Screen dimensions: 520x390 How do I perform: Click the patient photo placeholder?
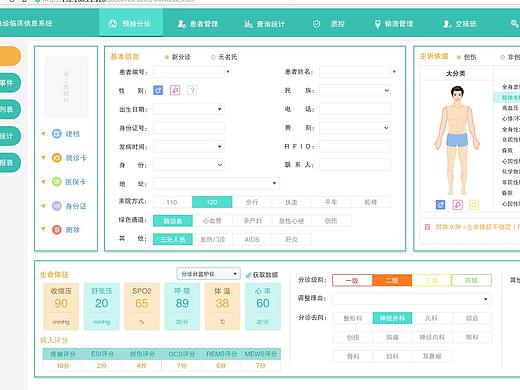[x=66, y=87]
